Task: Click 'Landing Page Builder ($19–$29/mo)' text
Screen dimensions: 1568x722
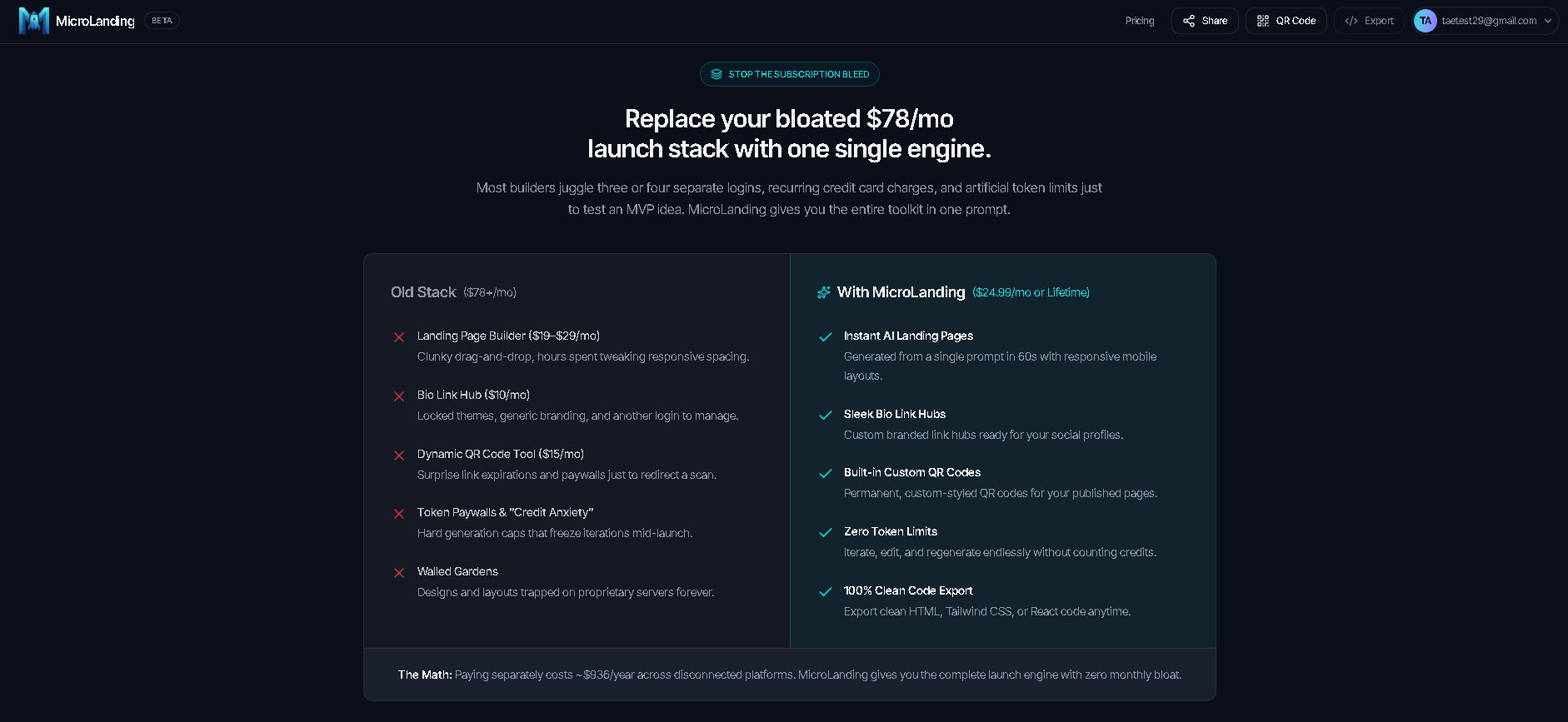Action: (x=508, y=336)
